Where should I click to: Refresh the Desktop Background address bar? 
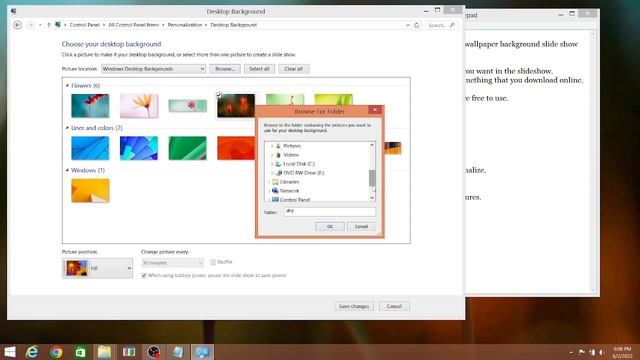point(416,25)
